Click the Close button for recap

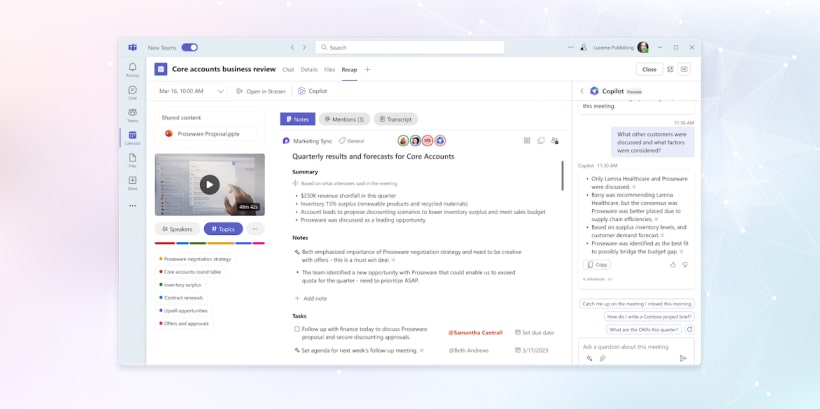click(x=650, y=69)
